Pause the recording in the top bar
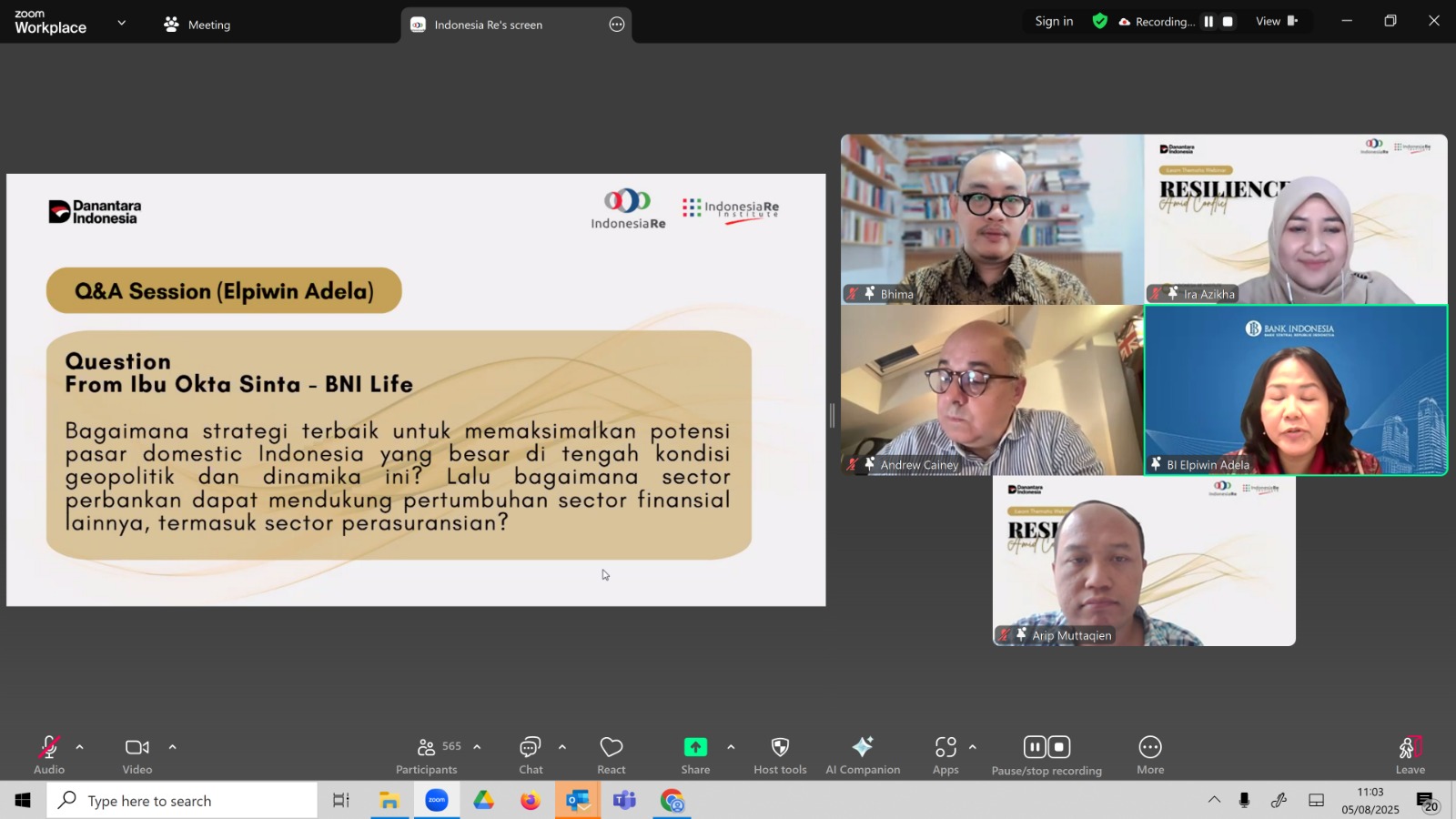The height and width of the screenshot is (819, 1456). coord(1208,22)
